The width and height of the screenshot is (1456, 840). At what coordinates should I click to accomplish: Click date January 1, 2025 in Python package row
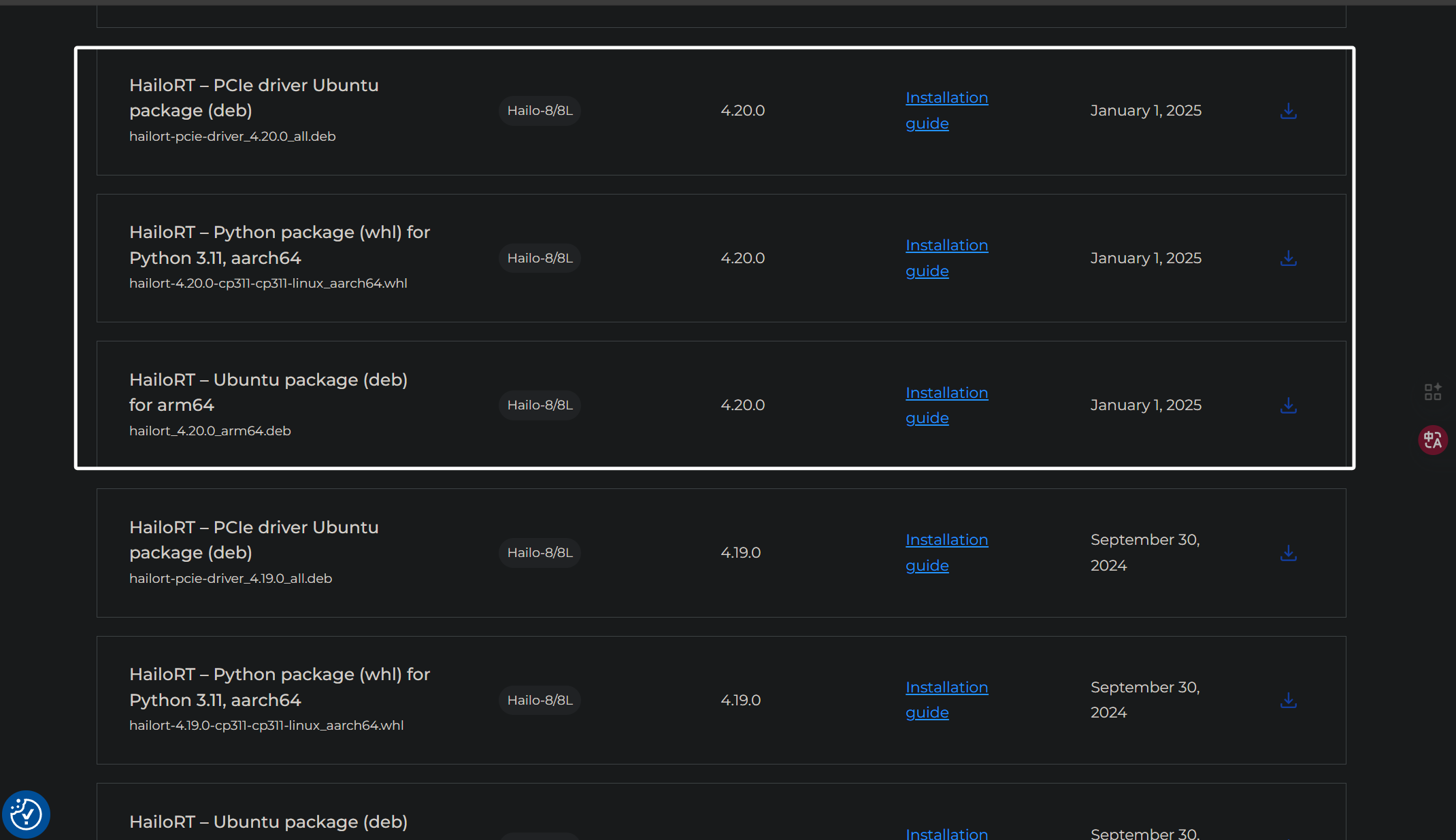[x=1146, y=258]
